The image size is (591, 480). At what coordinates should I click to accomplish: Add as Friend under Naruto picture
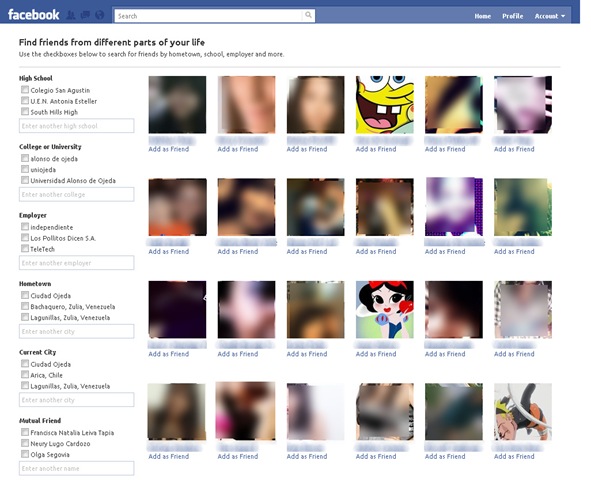coord(514,457)
